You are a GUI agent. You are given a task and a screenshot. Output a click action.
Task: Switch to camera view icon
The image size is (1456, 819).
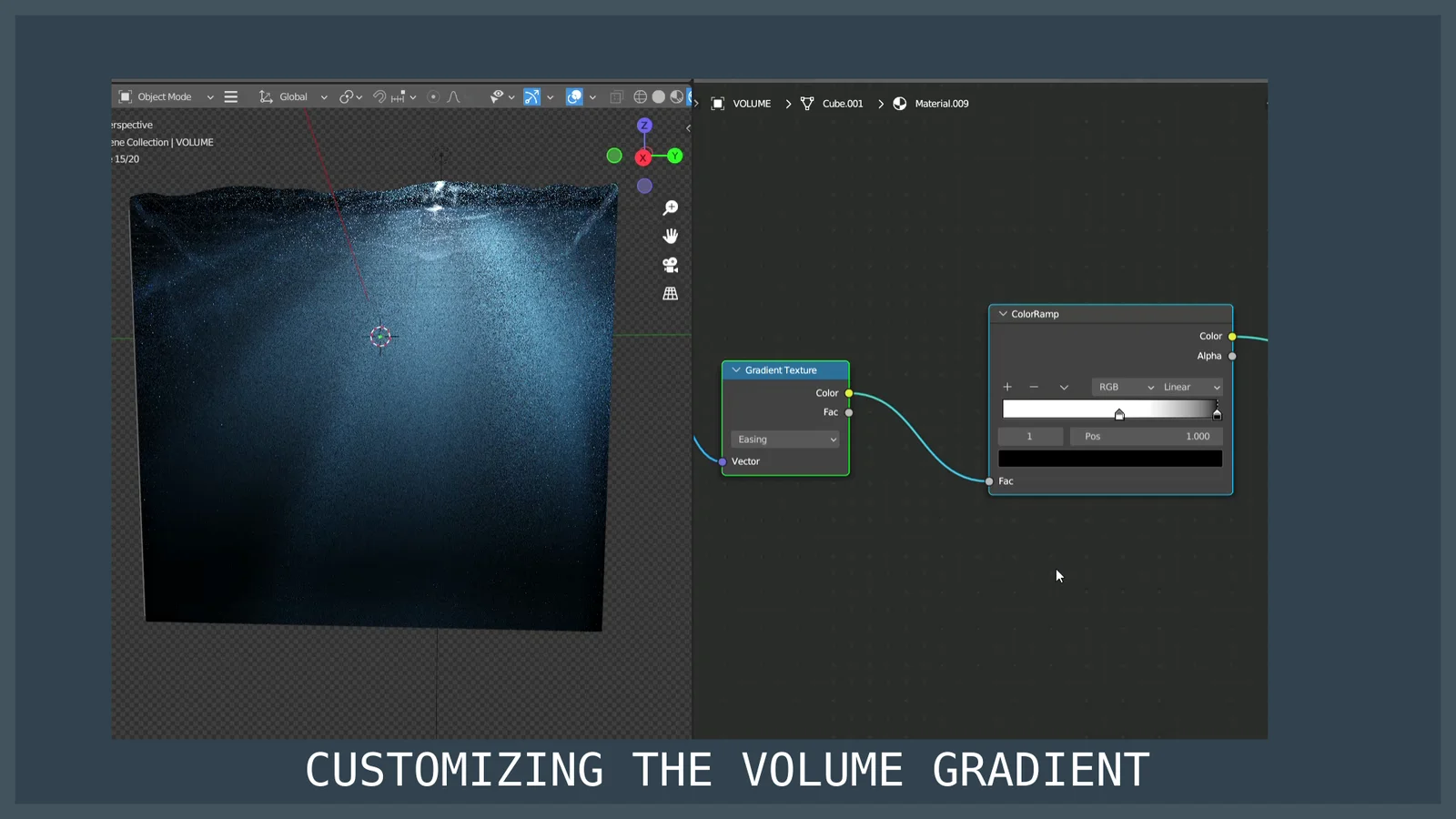coord(671,265)
